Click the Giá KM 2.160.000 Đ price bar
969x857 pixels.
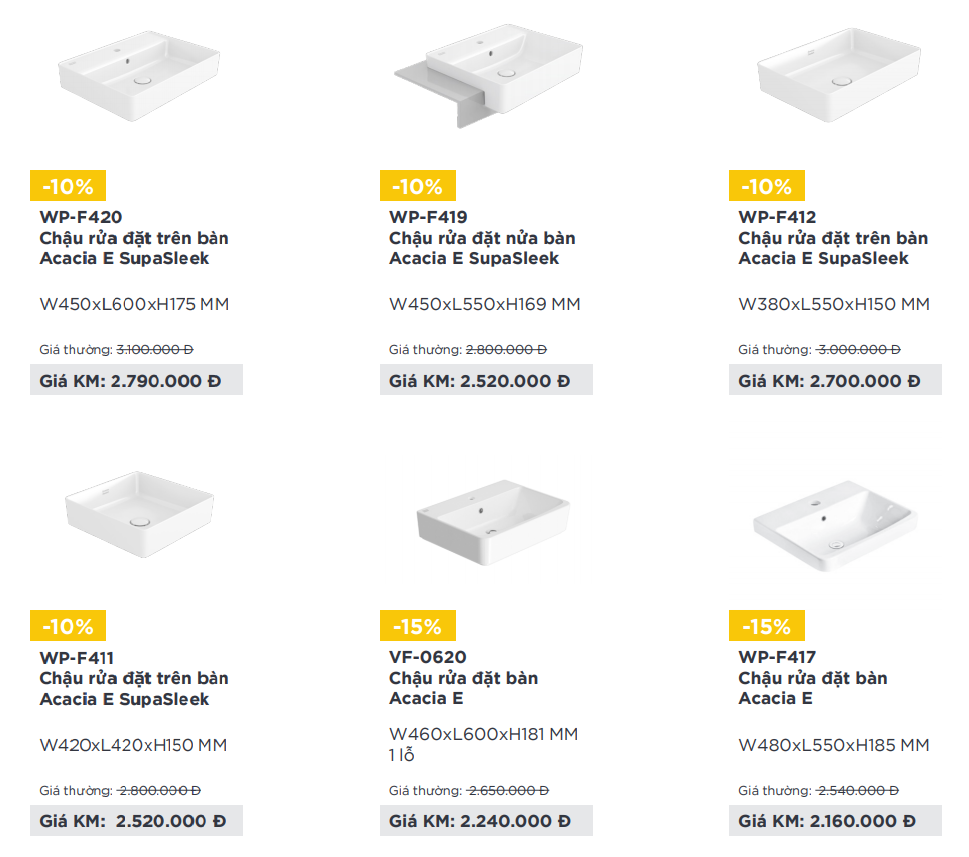pos(836,821)
